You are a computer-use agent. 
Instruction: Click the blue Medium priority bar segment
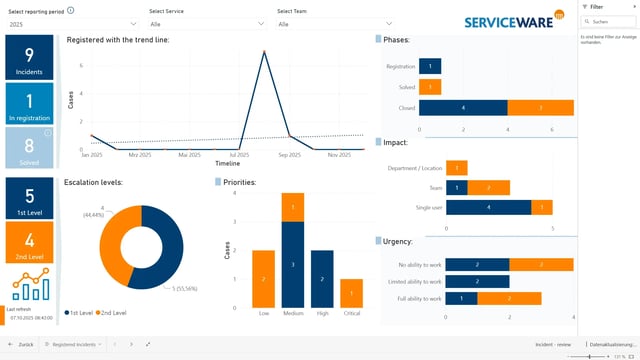[293, 264]
